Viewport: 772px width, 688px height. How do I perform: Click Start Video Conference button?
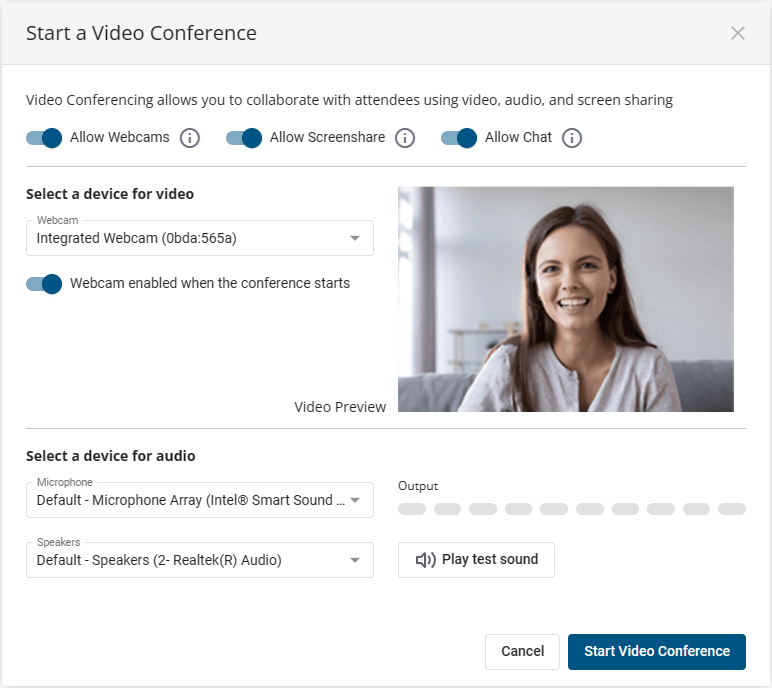(x=657, y=652)
